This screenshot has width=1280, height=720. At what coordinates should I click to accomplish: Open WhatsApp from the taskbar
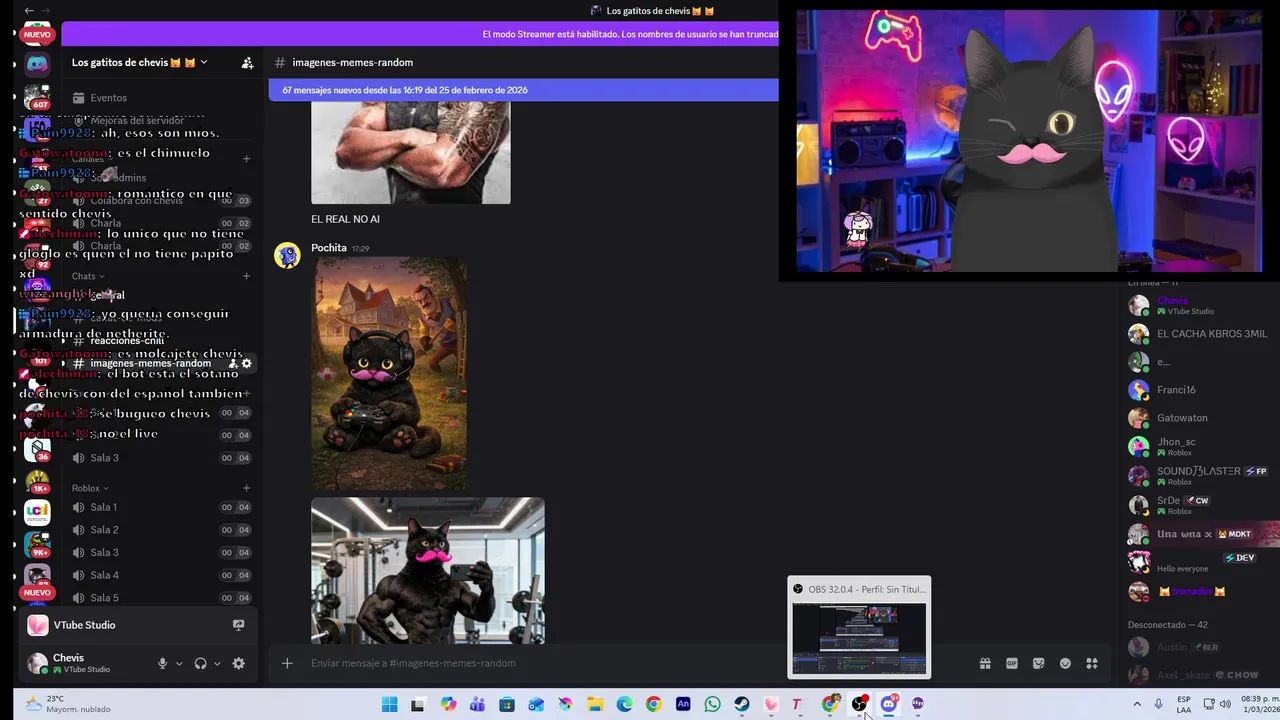(x=712, y=704)
